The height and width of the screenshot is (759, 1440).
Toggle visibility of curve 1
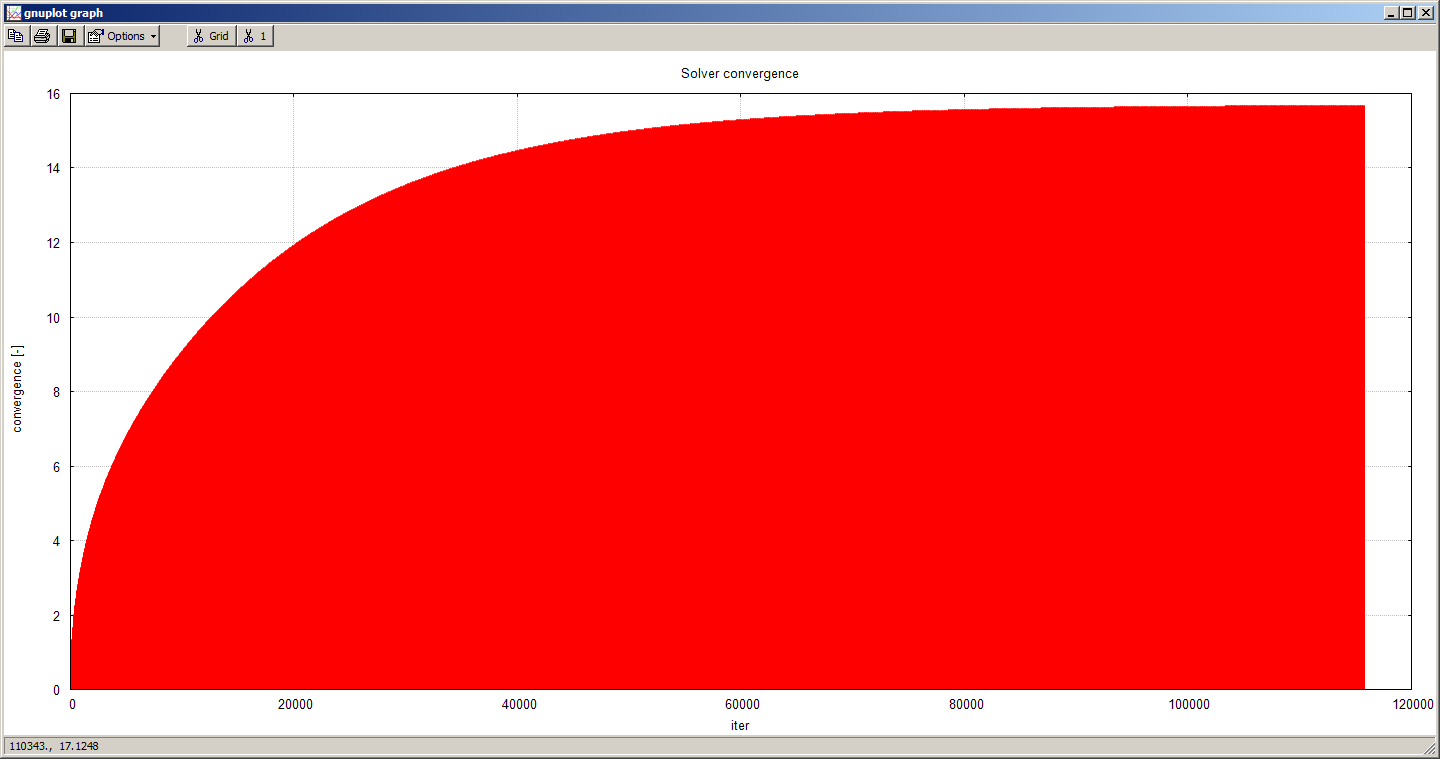255,36
